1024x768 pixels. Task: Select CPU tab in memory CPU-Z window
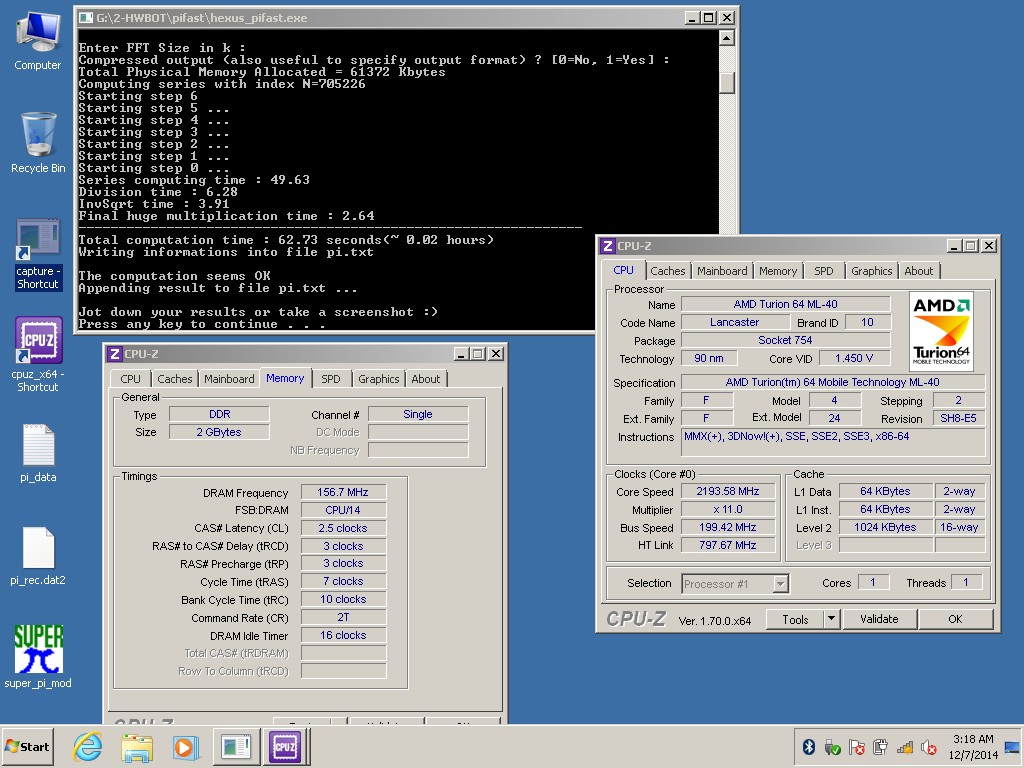(x=131, y=379)
